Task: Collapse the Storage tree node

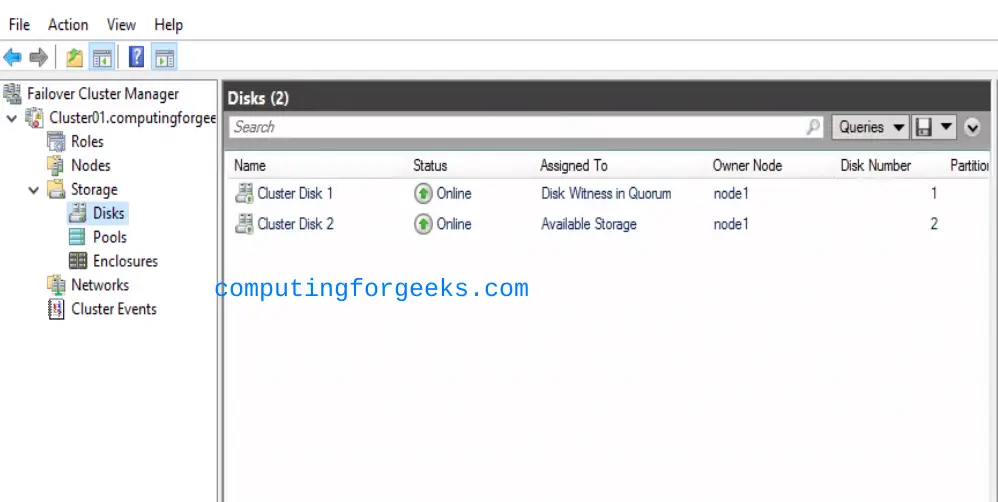Action: click(33, 190)
